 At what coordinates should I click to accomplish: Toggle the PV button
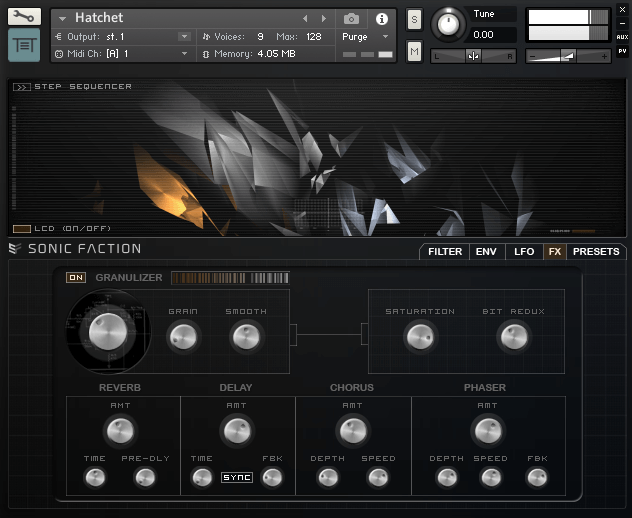click(x=622, y=51)
